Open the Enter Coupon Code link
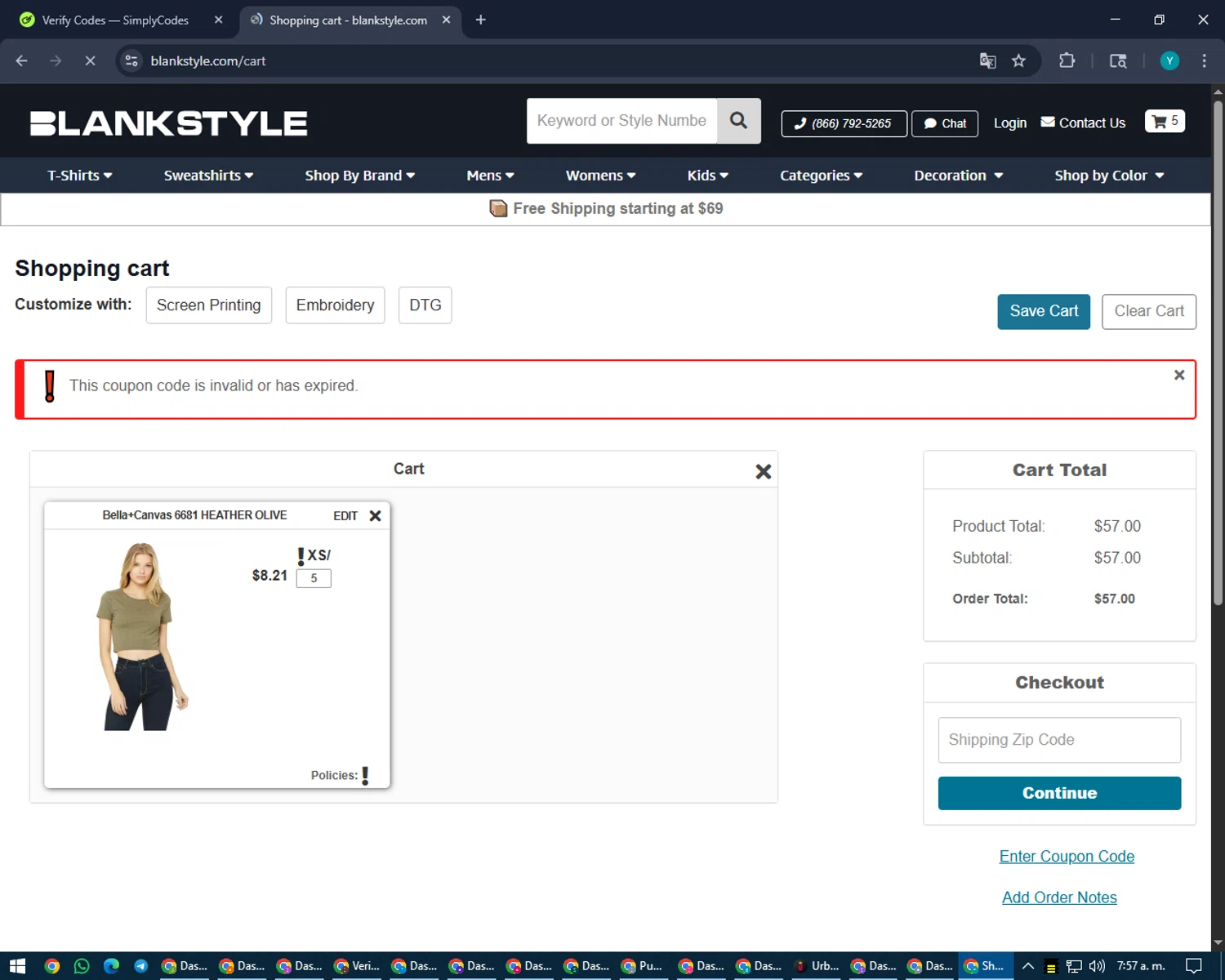 1067,857
